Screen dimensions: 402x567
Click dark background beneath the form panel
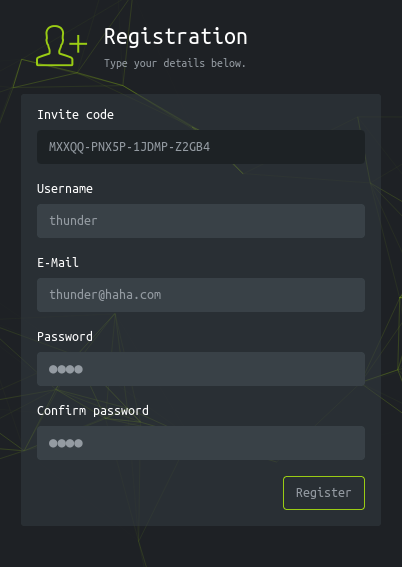(x=201, y=546)
